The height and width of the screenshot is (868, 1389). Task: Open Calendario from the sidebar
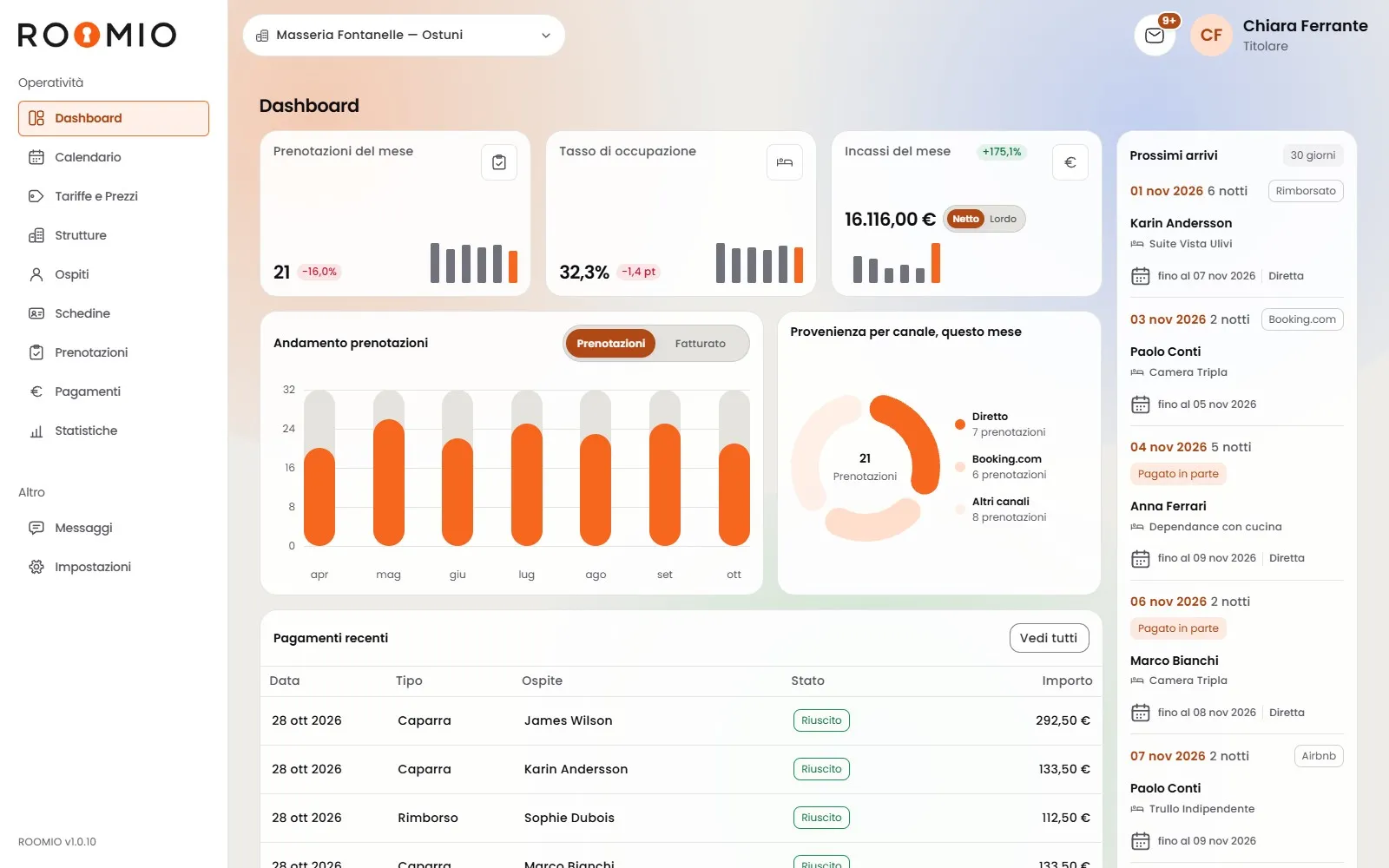coord(114,157)
